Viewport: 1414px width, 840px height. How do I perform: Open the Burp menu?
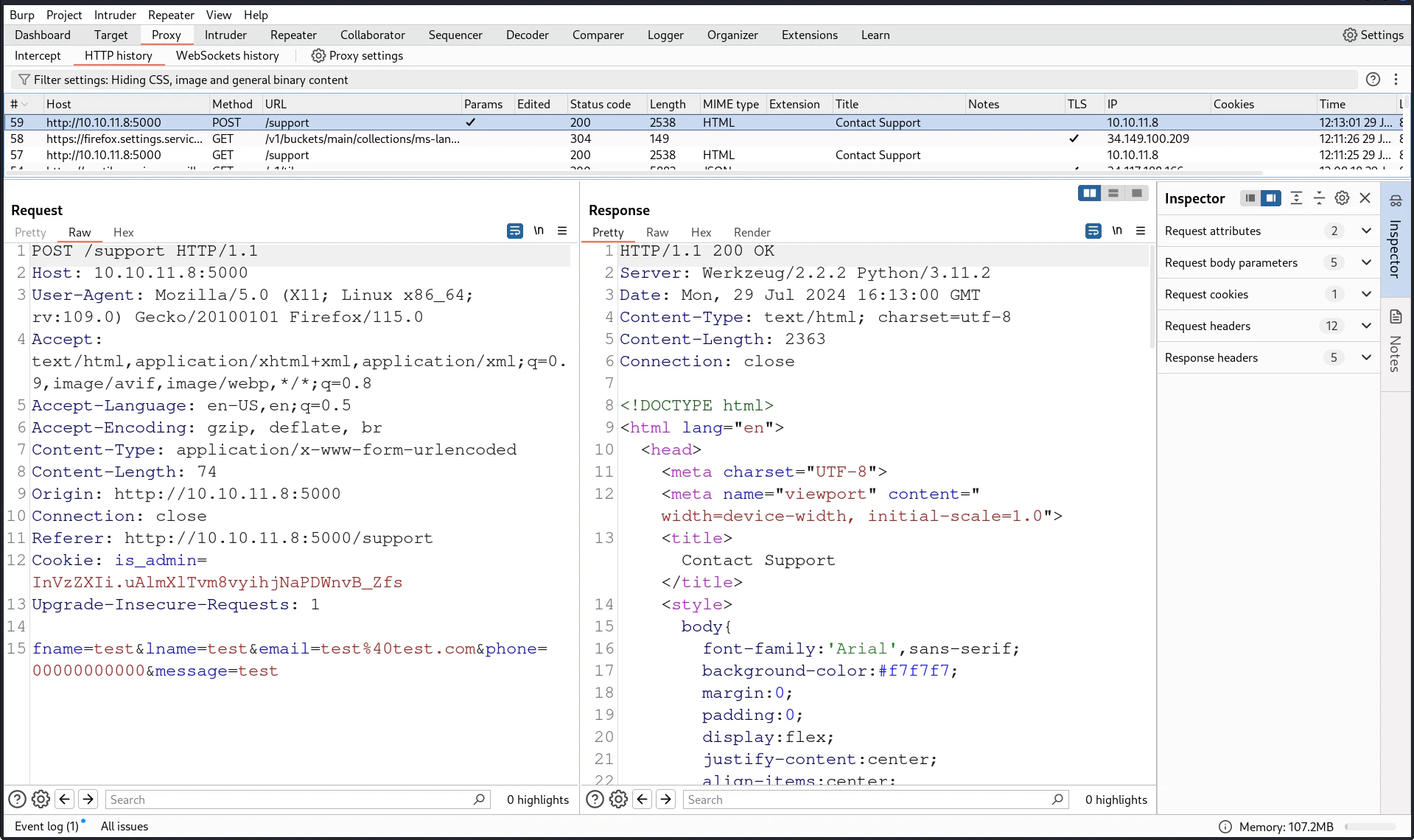22,15
